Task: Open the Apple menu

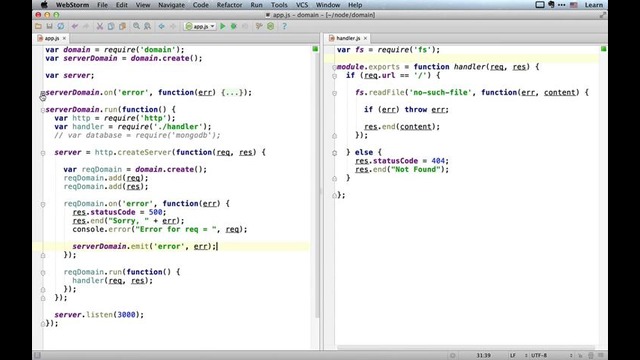Action: tap(44, 5)
